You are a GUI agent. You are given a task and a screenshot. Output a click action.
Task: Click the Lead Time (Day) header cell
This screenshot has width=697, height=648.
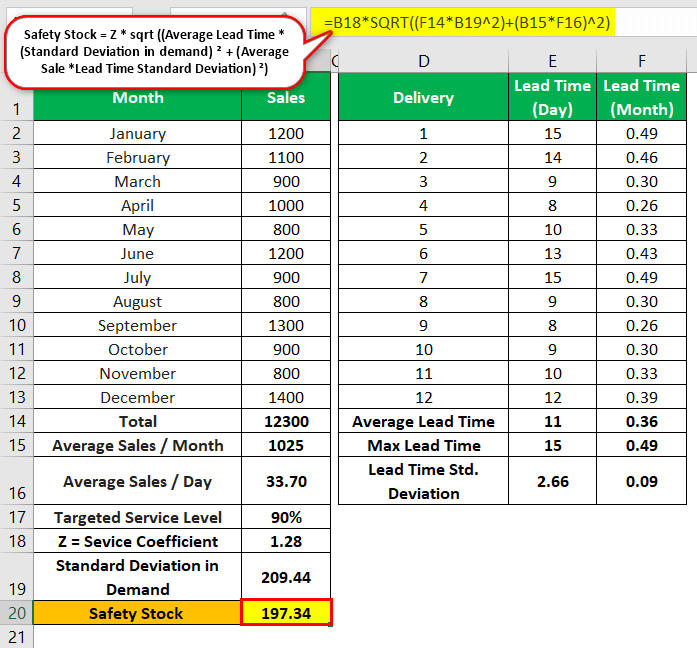click(x=552, y=97)
